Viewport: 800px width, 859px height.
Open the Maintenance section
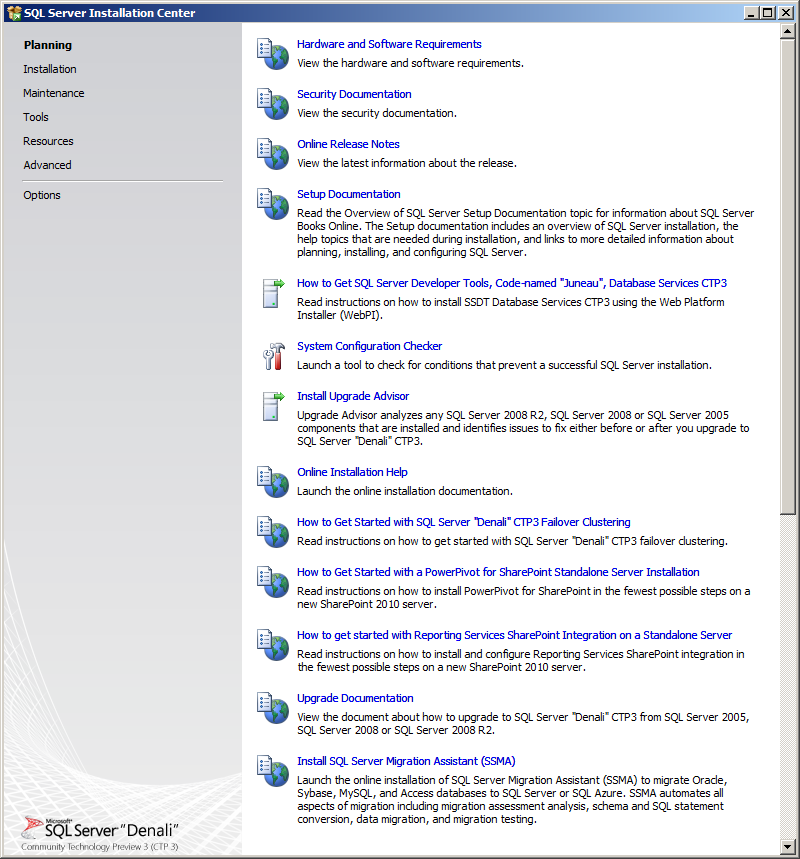pos(53,92)
